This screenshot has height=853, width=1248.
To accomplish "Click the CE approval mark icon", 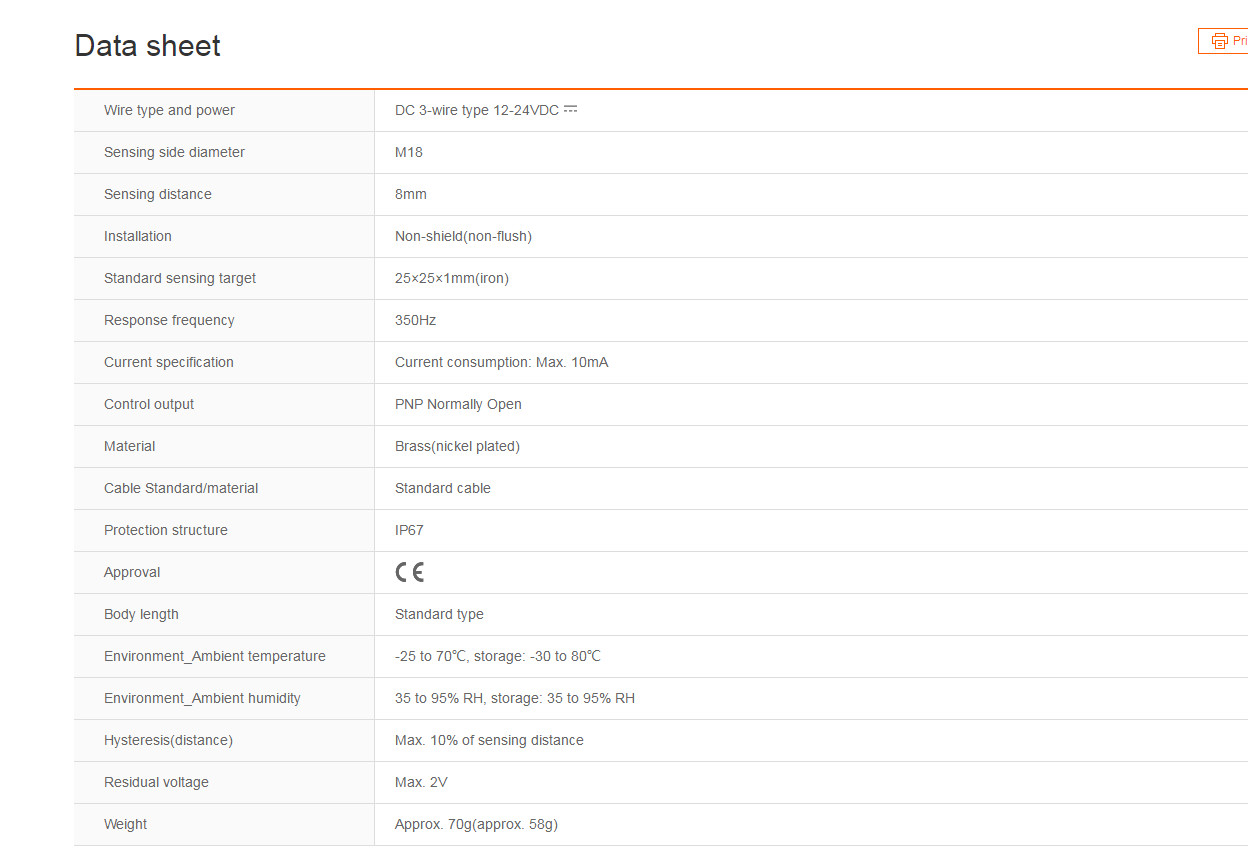I will coord(409,572).
